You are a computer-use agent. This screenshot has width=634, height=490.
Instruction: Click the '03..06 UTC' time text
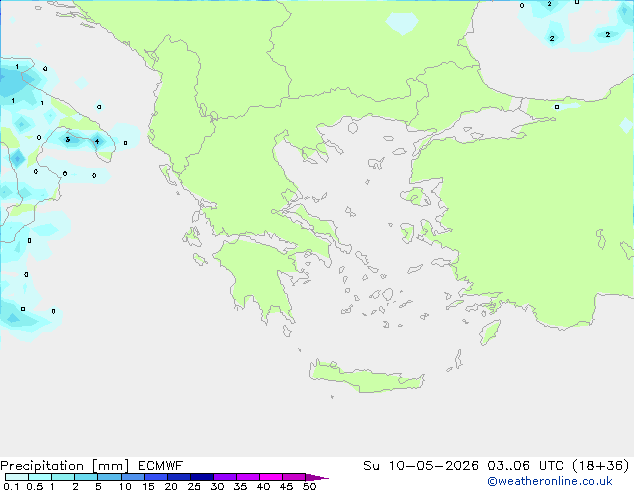point(525,466)
